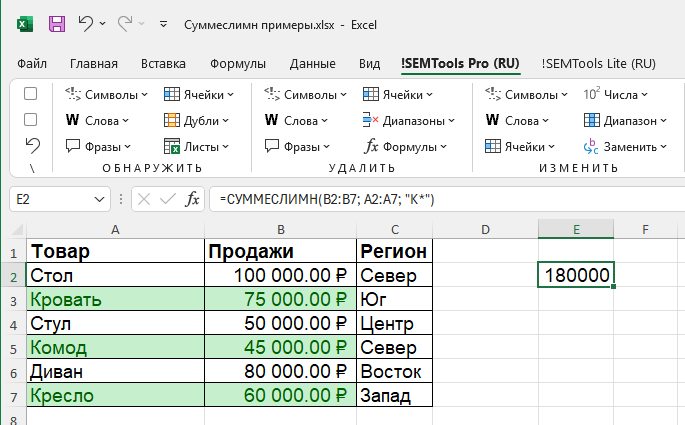Switch to the Вставка tab
The height and width of the screenshot is (425, 685).
click(x=163, y=64)
